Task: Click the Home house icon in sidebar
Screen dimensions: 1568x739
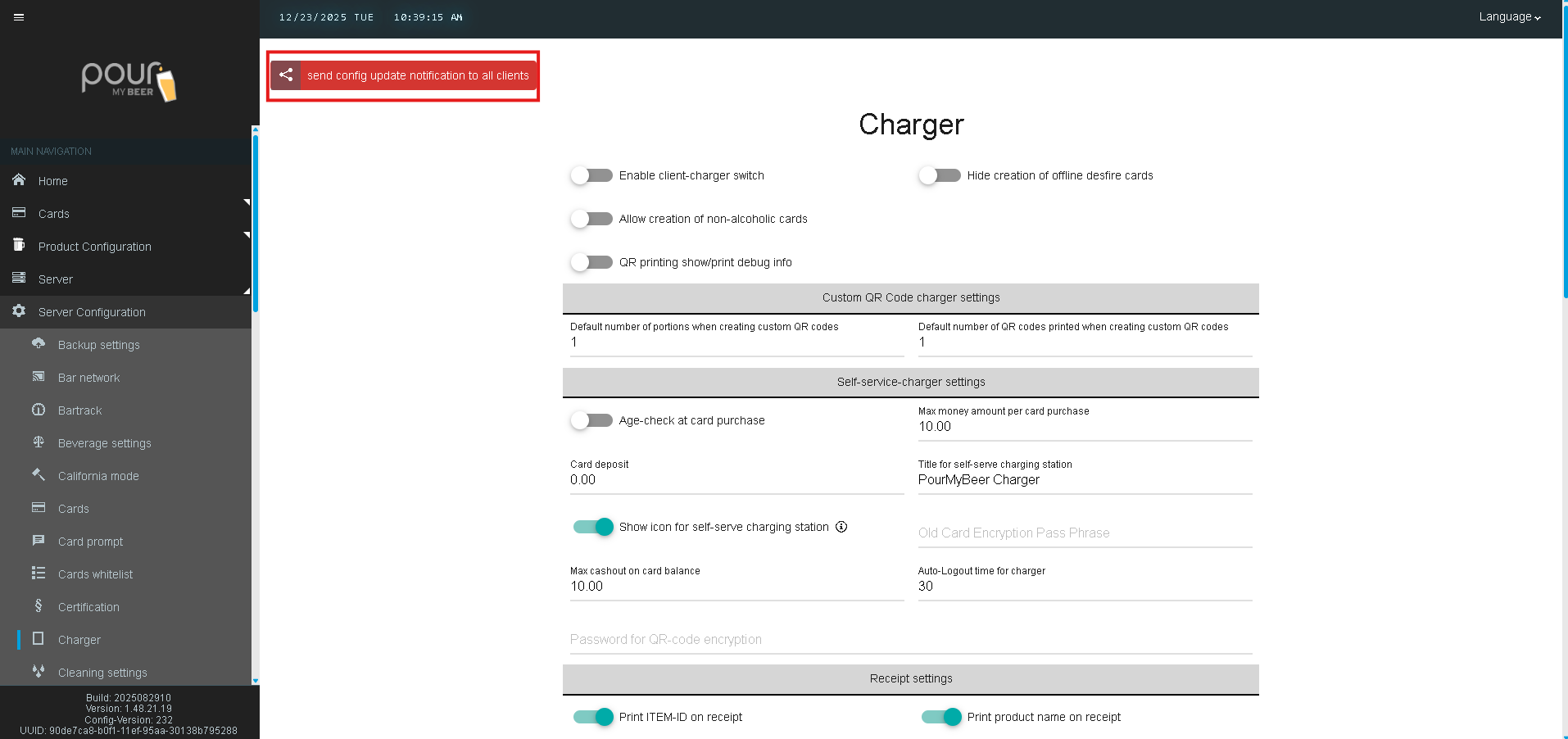Action: (19, 180)
